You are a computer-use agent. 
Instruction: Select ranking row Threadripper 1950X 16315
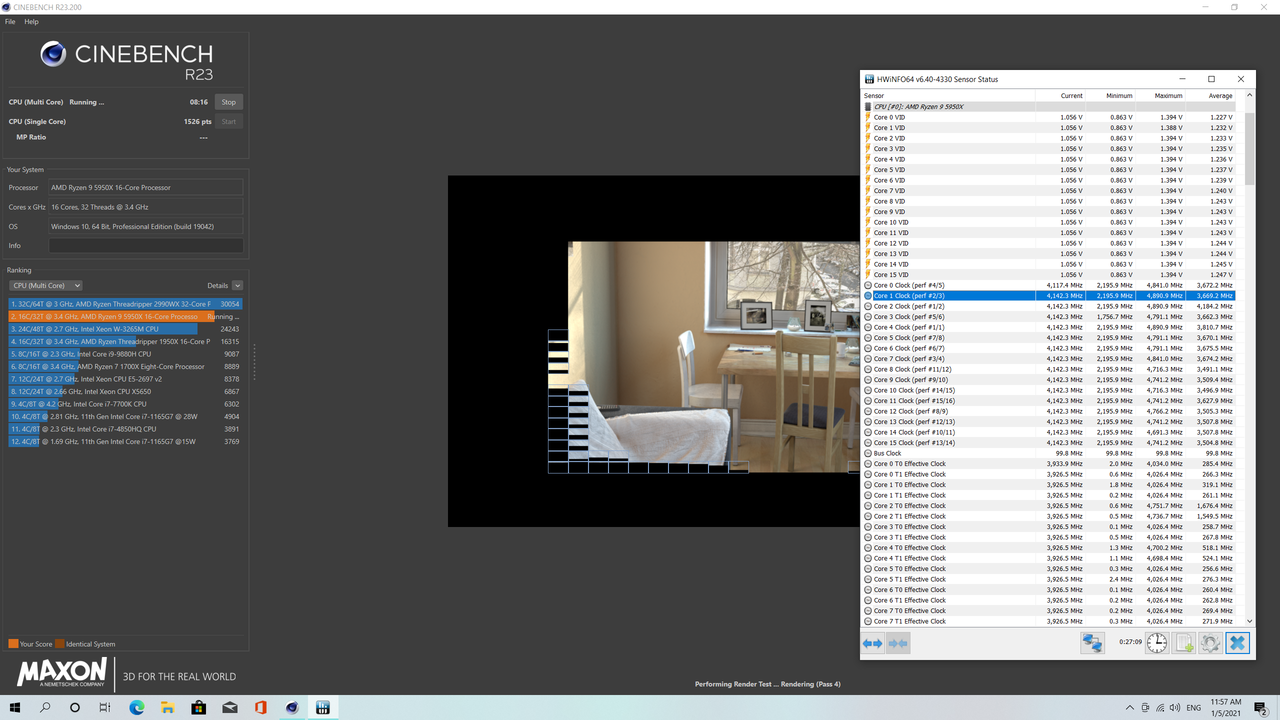tap(126, 341)
